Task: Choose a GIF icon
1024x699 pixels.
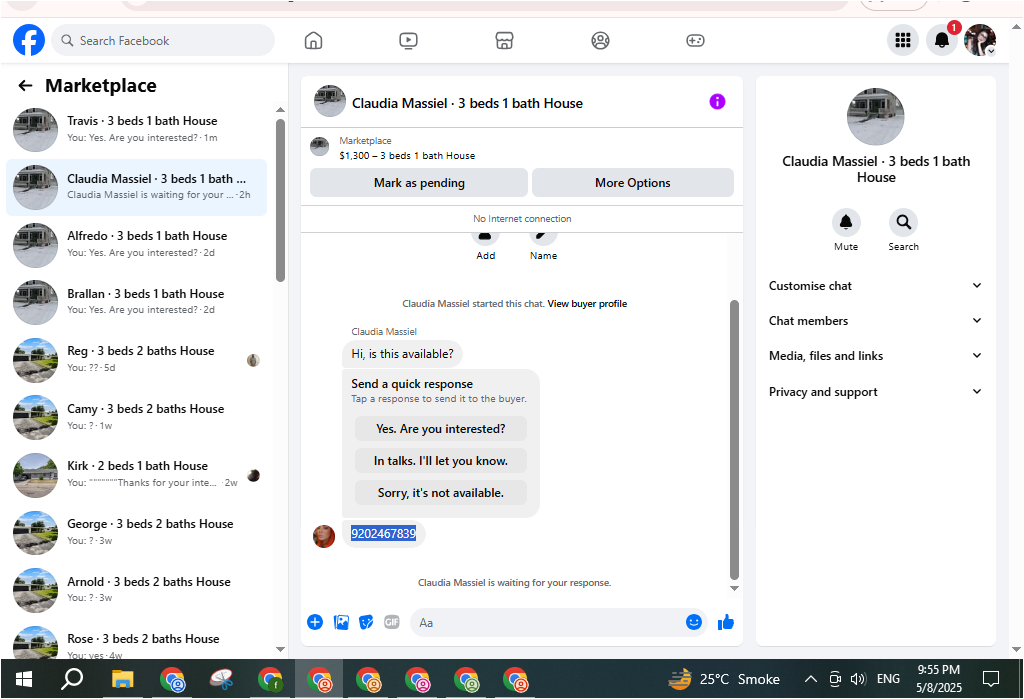Action: tap(392, 622)
